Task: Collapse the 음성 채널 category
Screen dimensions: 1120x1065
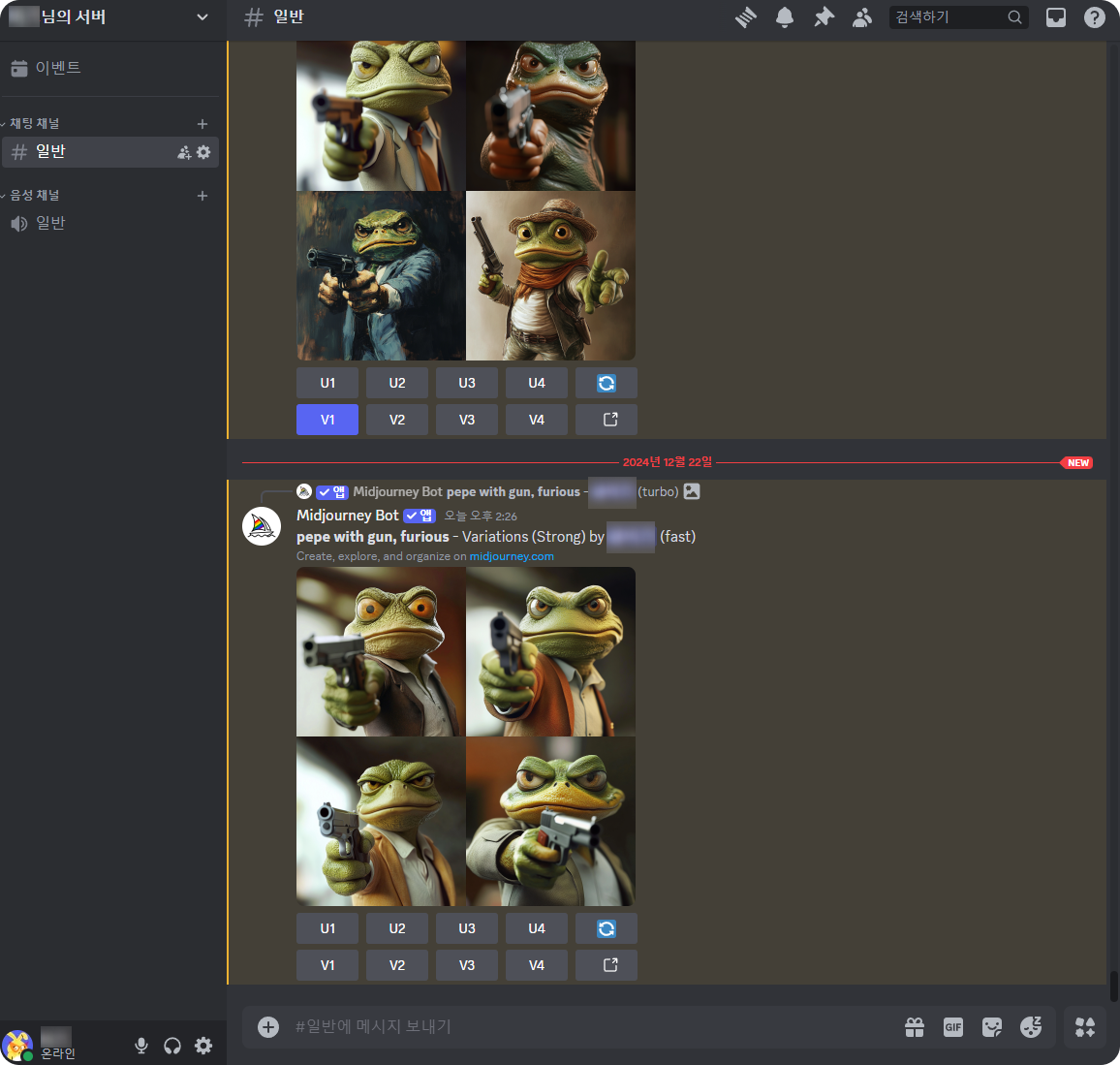Action: pyautogui.click(x=34, y=195)
